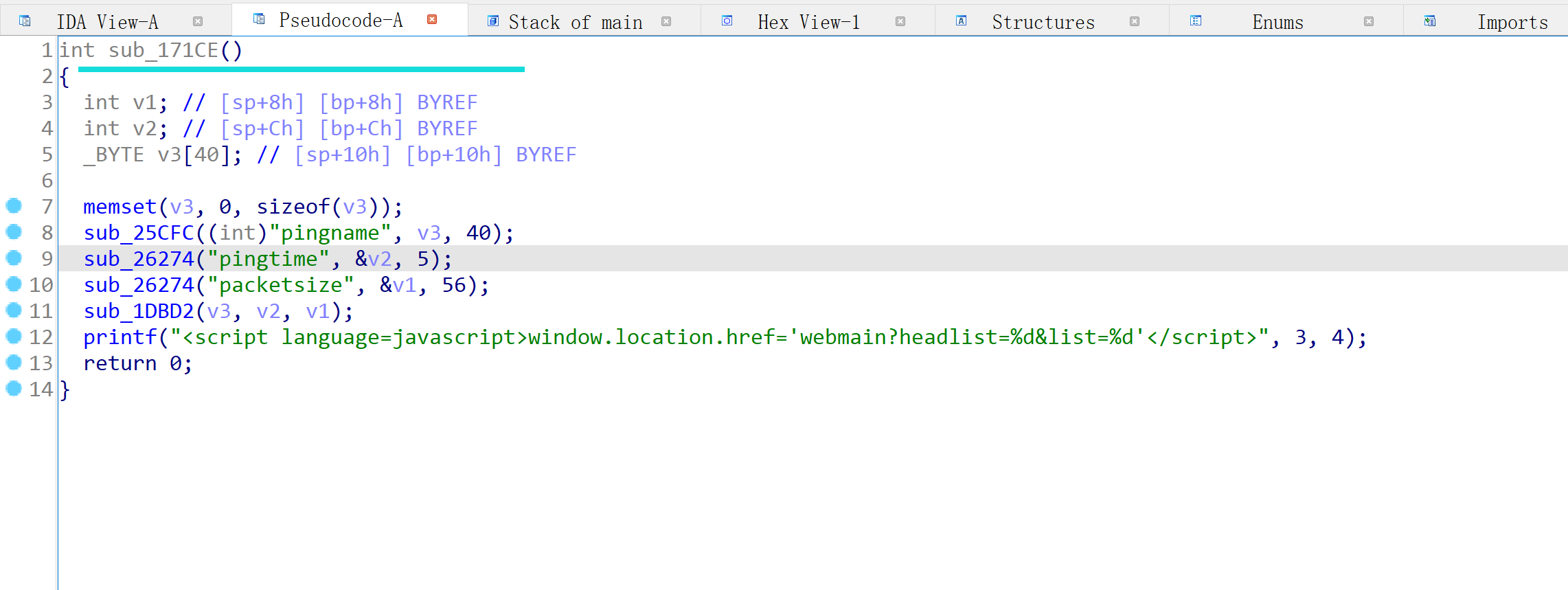Click the memset function call

click(x=120, y=207)
